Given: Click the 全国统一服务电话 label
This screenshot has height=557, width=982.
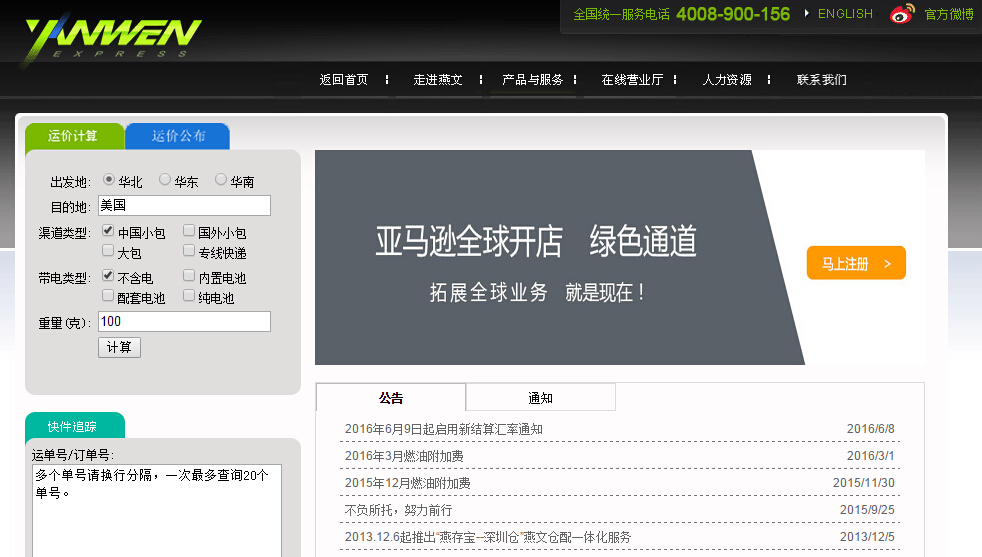Looking at the screenshot, I should pyautogui.click(x=621, y=14).
